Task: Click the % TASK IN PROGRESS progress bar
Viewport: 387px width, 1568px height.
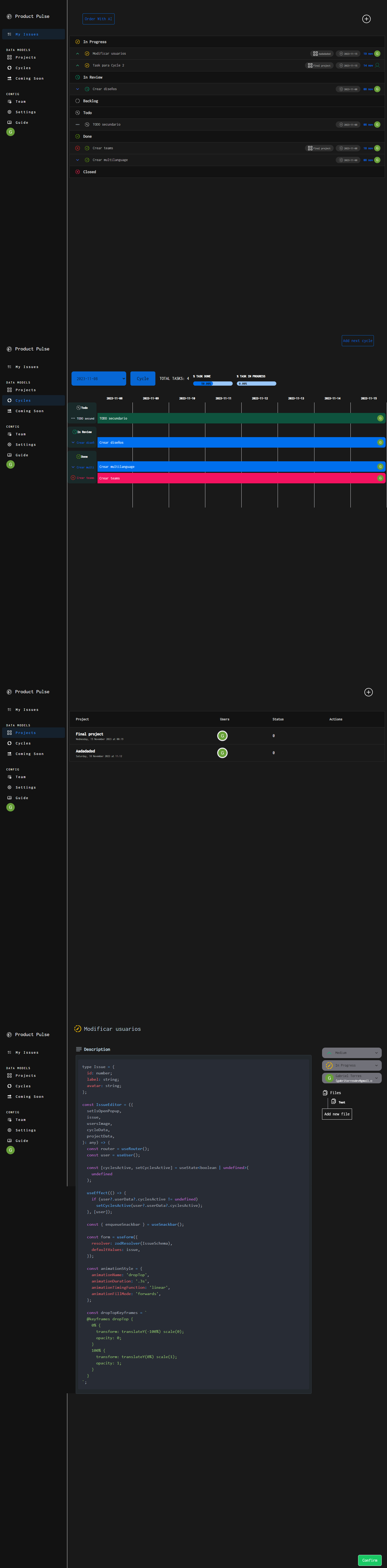Action: (257, 384)
